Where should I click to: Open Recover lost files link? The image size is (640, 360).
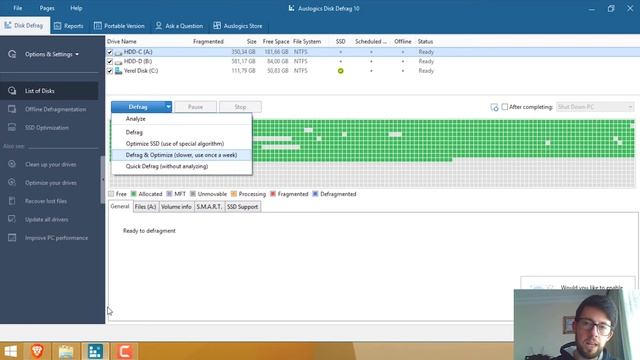pyautogui.click(x=46, y=201)
